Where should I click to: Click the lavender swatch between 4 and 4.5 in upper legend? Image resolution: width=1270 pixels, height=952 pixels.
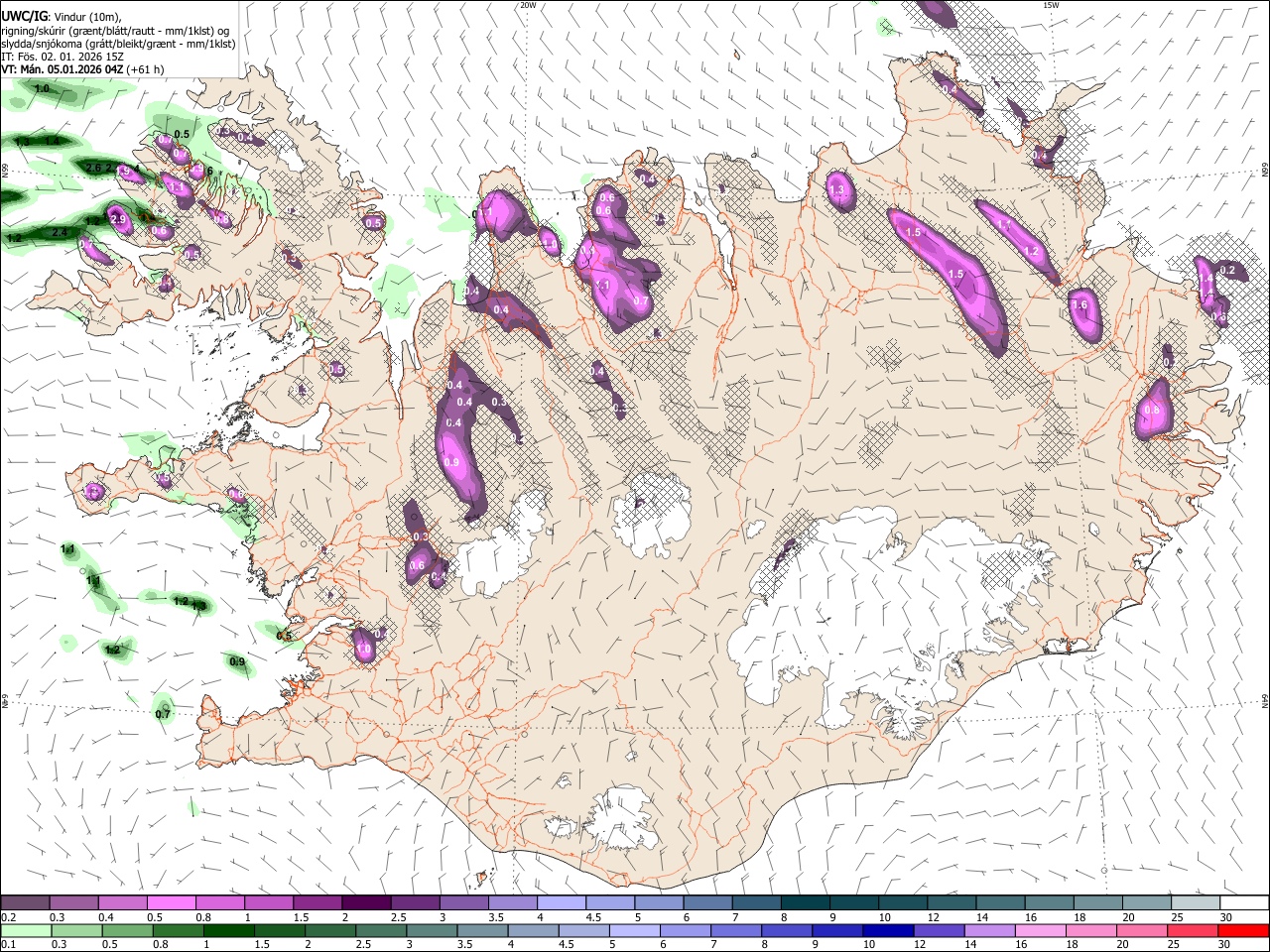click(560, 902)
